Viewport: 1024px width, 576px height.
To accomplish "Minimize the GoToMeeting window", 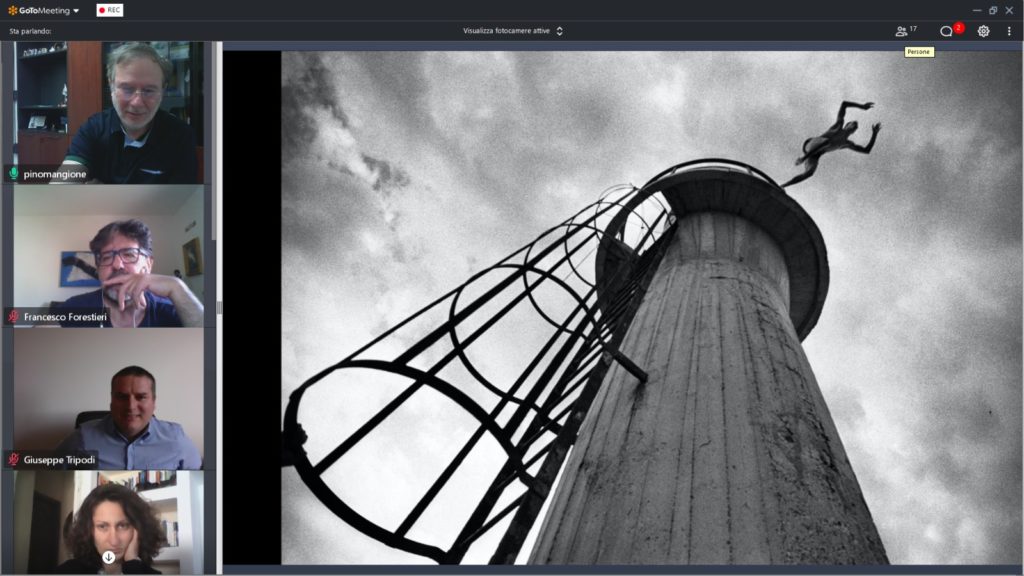I will tap(977, 10).
